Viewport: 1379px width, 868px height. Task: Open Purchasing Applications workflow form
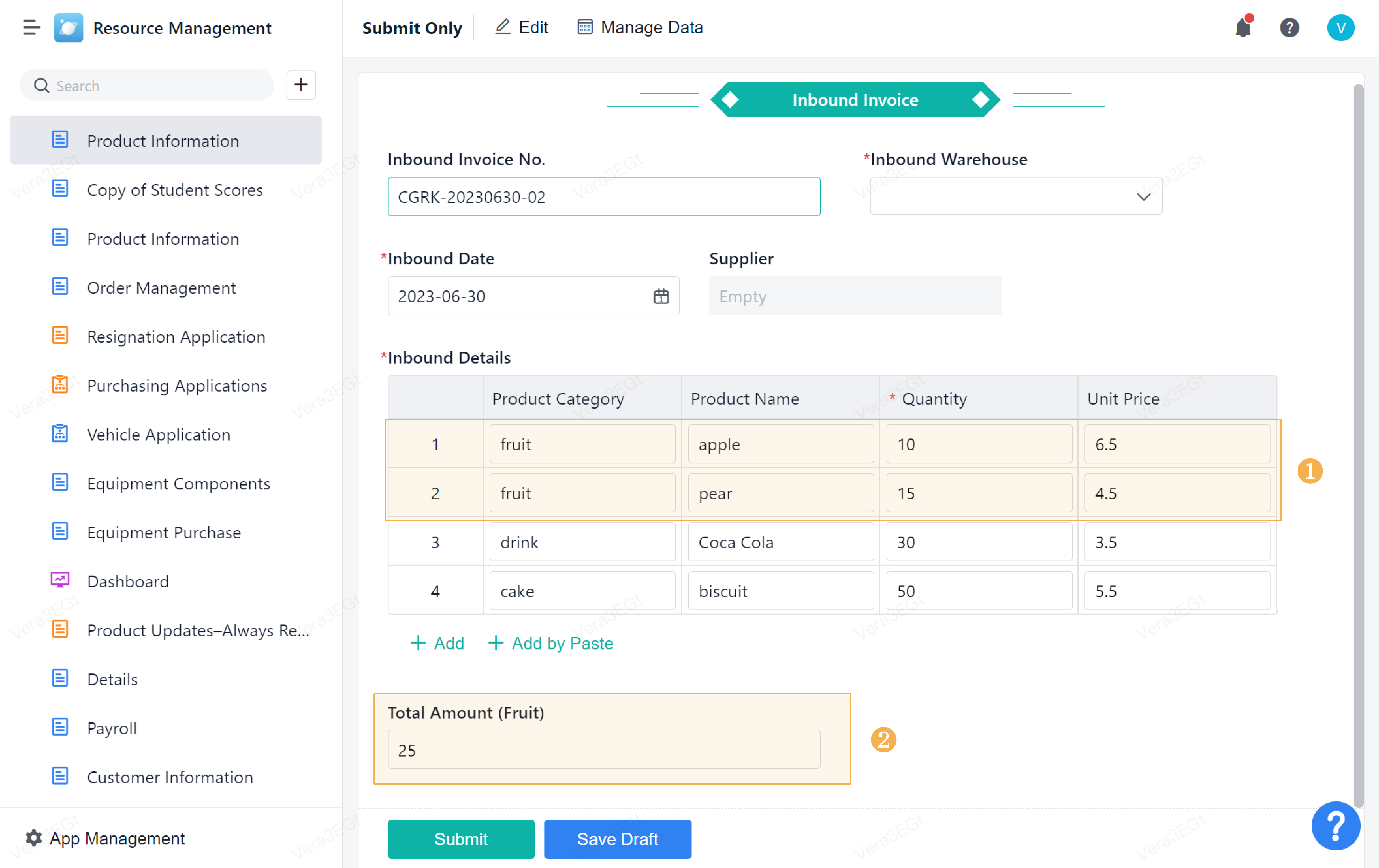177,385
